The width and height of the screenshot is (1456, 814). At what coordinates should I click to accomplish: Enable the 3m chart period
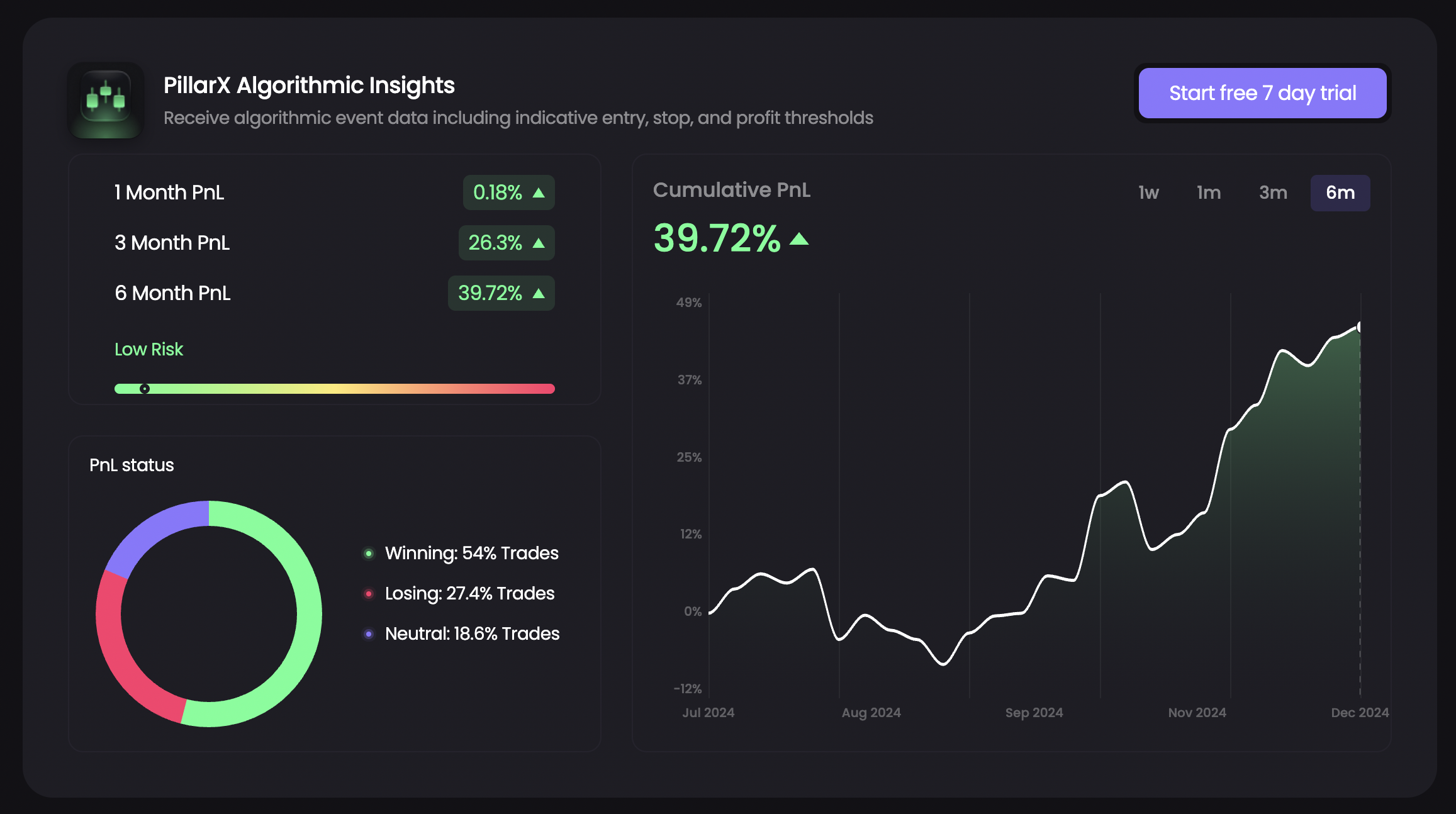click(1274, 192)
